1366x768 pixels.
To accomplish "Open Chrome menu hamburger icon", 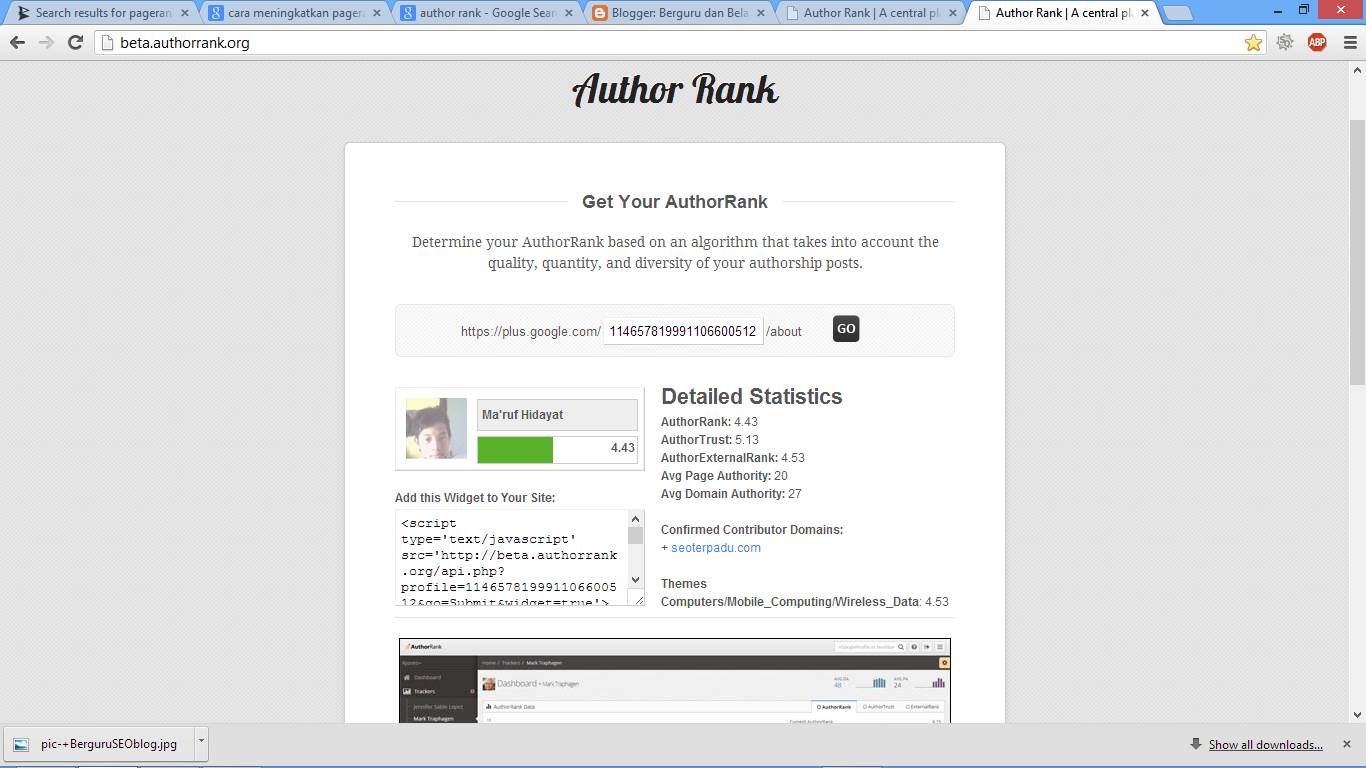I will pos(1348,42).
